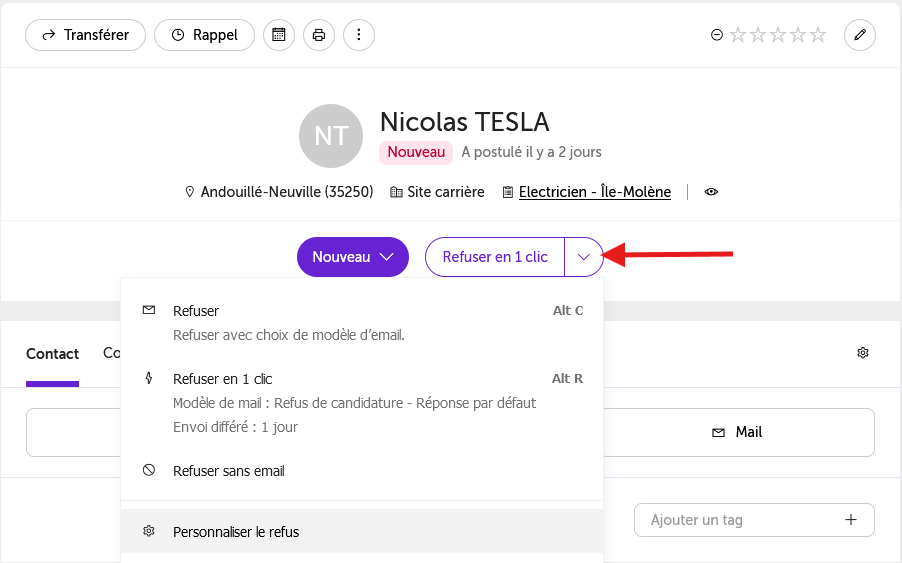Select Refuser sans email option
The height and width of the screenshot is (563, 902).
pyautogui.click(x=362, y=471)
